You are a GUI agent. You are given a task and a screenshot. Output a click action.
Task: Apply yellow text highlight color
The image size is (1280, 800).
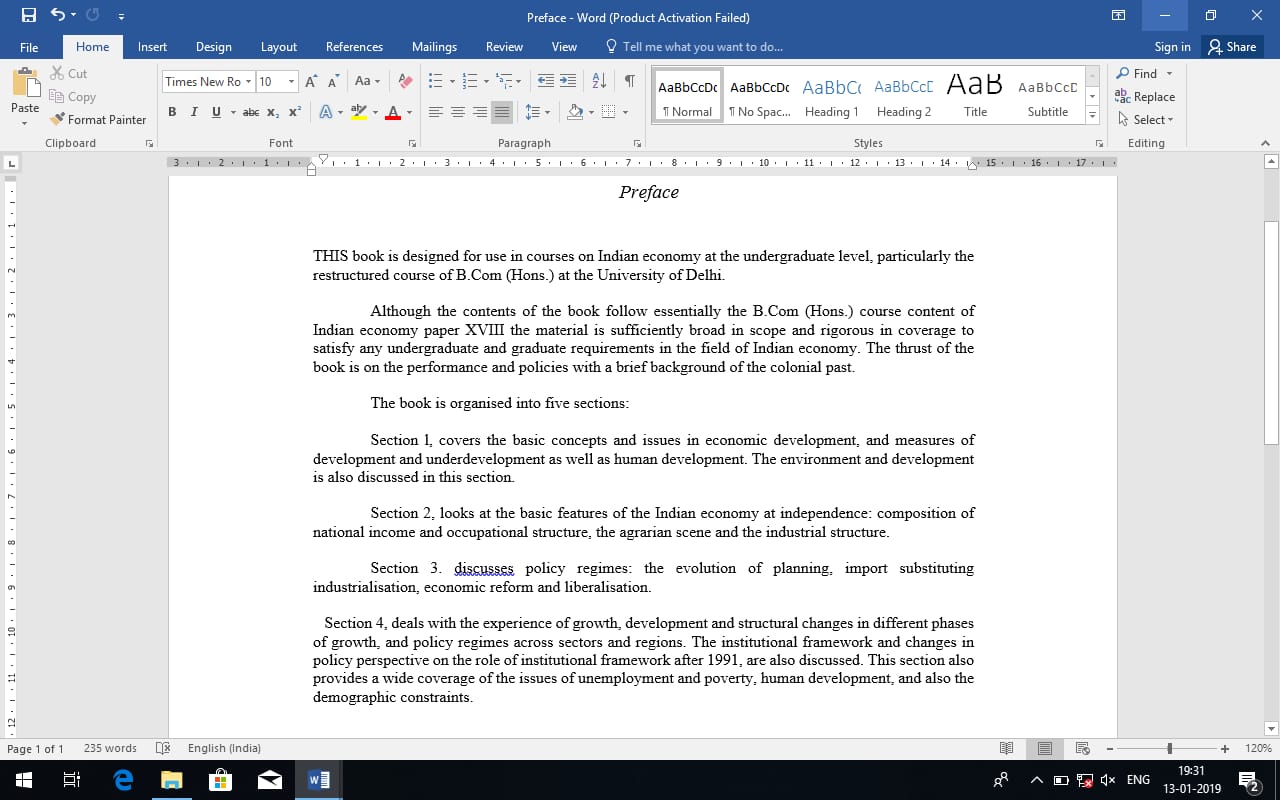pos(359,112)
